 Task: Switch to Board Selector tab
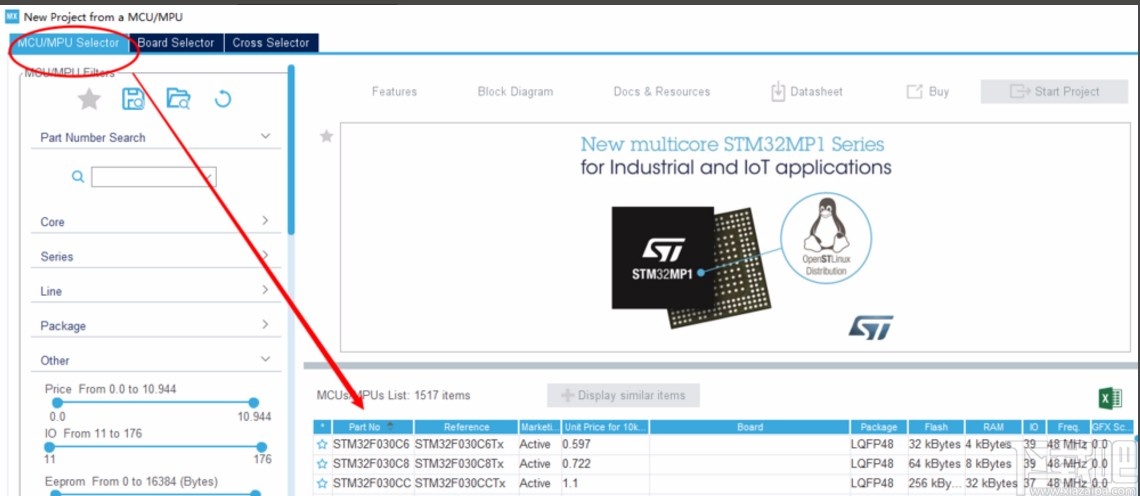pos(177,43)
